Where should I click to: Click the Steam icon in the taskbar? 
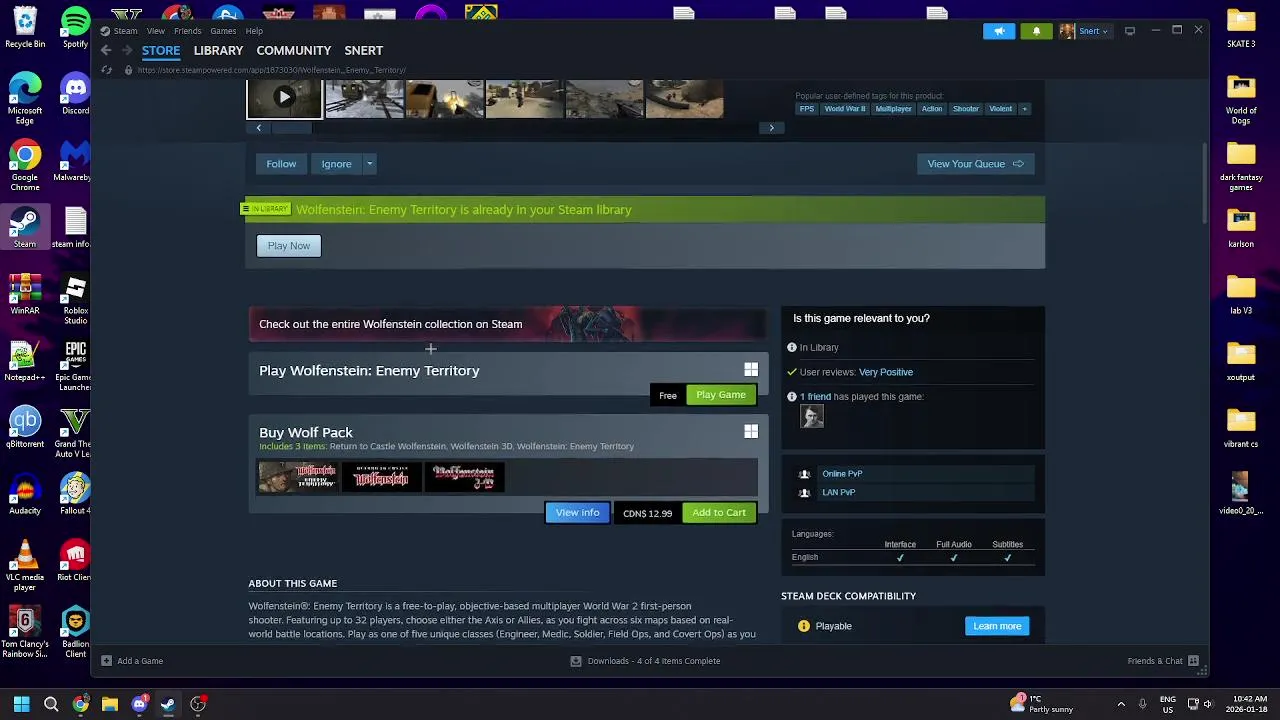pyautogui.click(x=168, y=704)
